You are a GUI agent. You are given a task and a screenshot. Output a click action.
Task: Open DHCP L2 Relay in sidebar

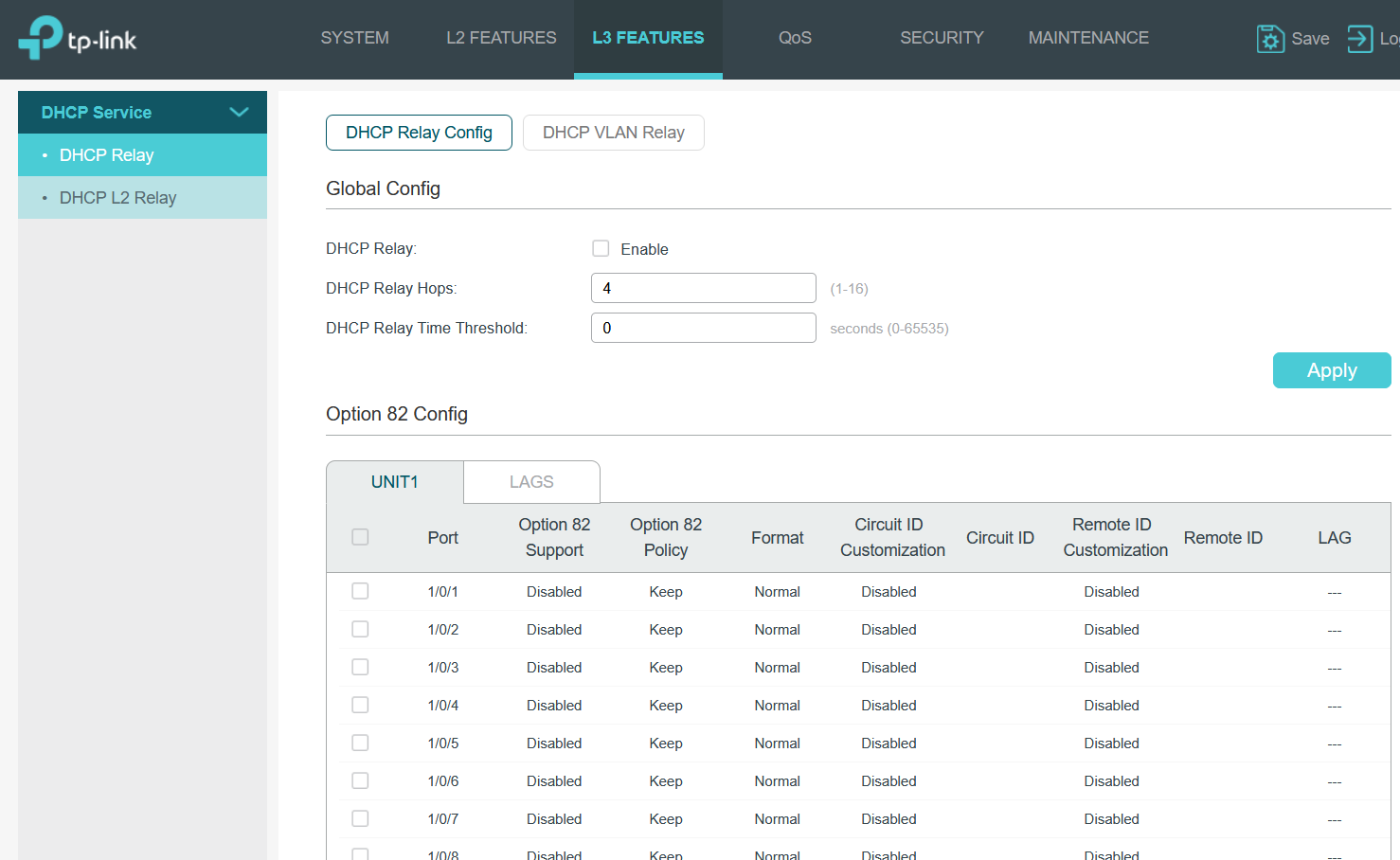[x=118, y=198]
